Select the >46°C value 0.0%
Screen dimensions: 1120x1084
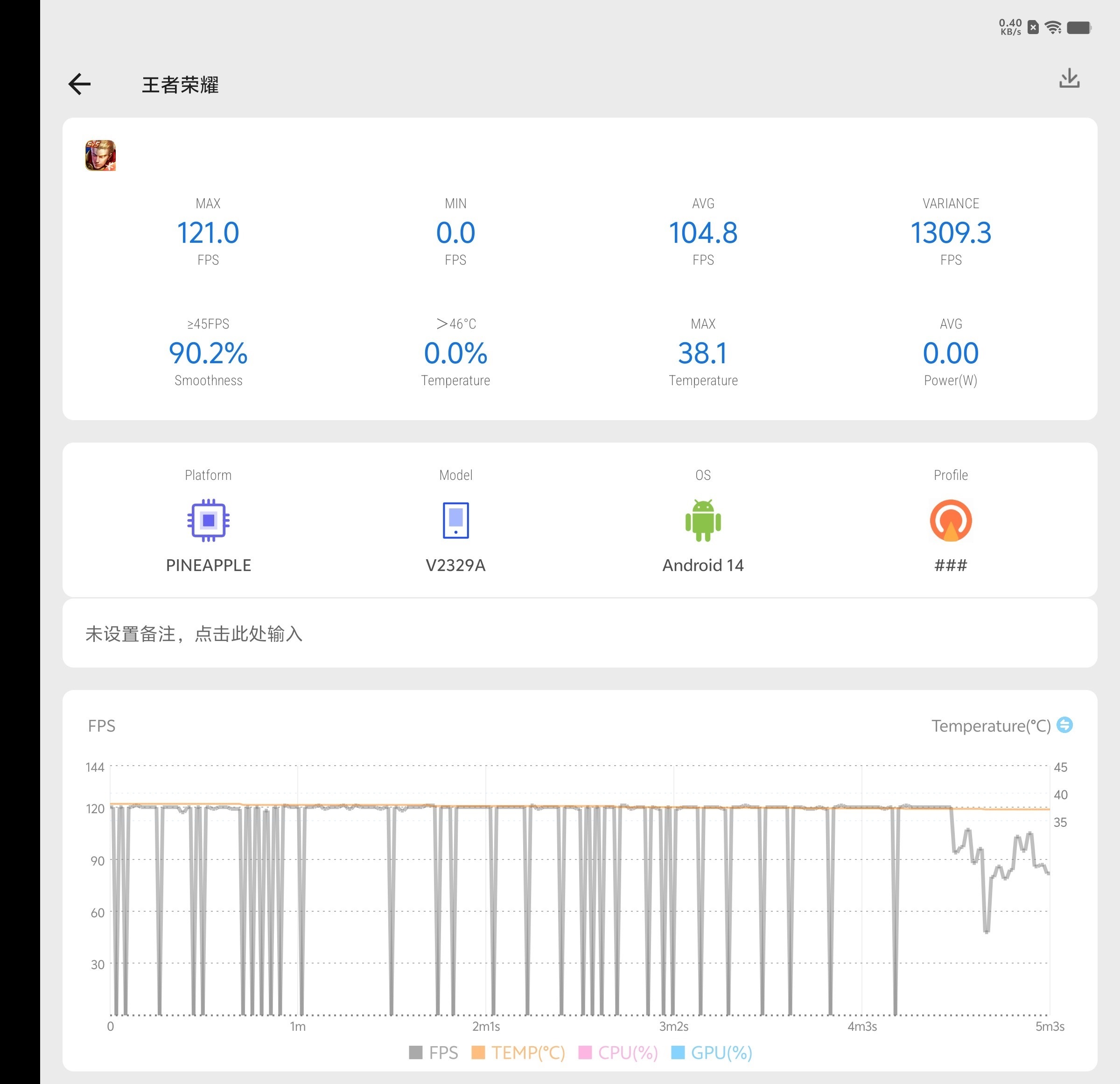455,353
